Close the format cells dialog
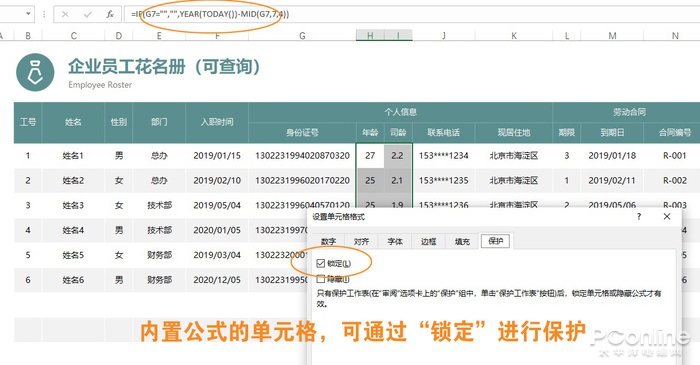The height and width of the screenshot is (365, 700). 667,216
